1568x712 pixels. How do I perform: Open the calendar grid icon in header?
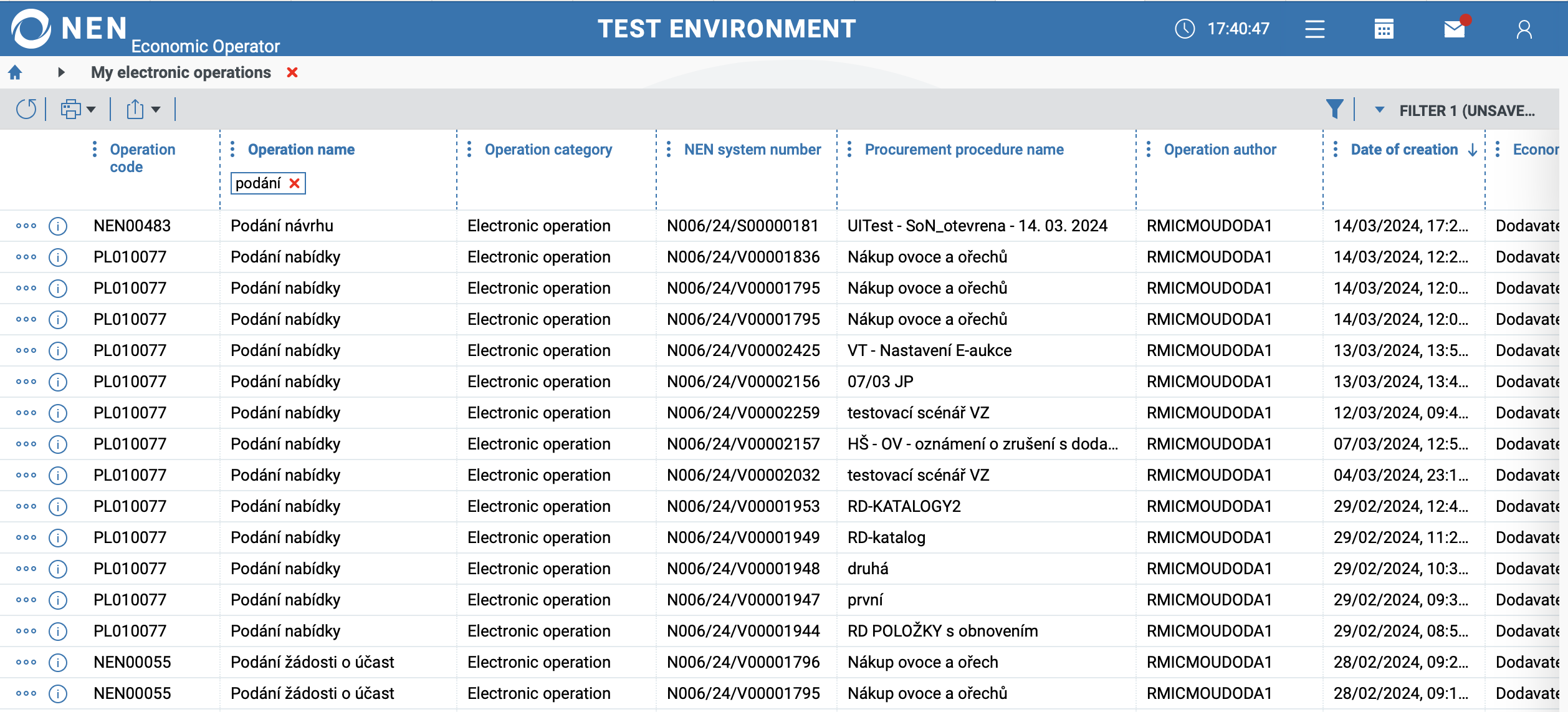[1384, 29]
